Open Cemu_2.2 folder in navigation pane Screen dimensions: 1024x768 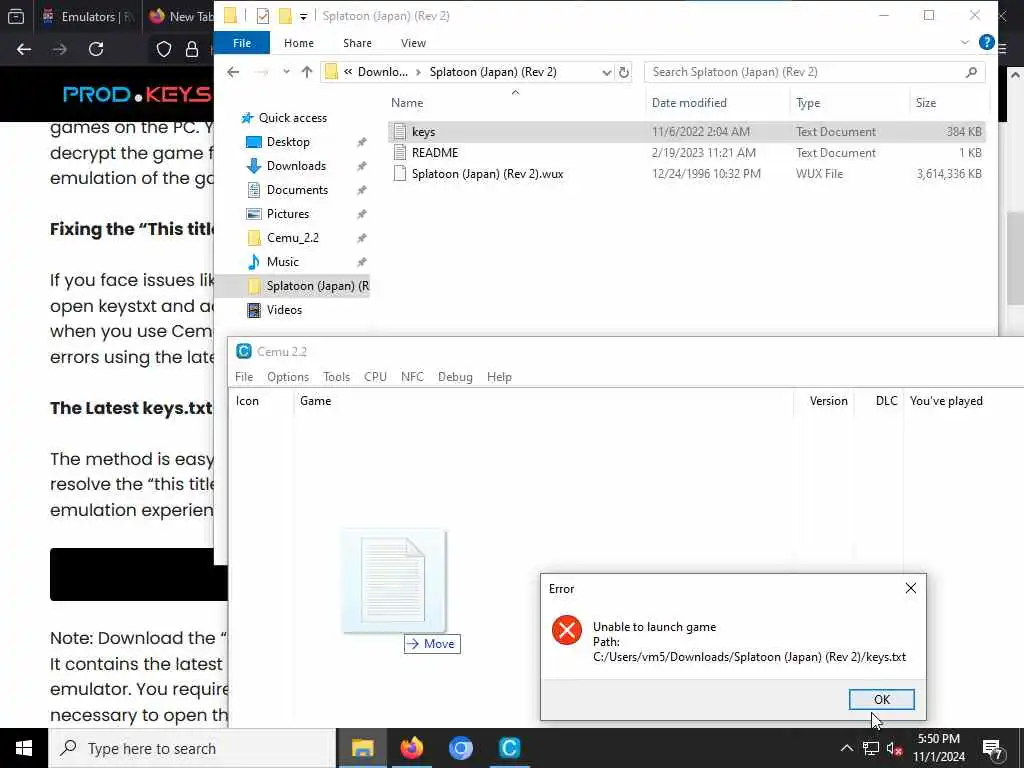292,238
